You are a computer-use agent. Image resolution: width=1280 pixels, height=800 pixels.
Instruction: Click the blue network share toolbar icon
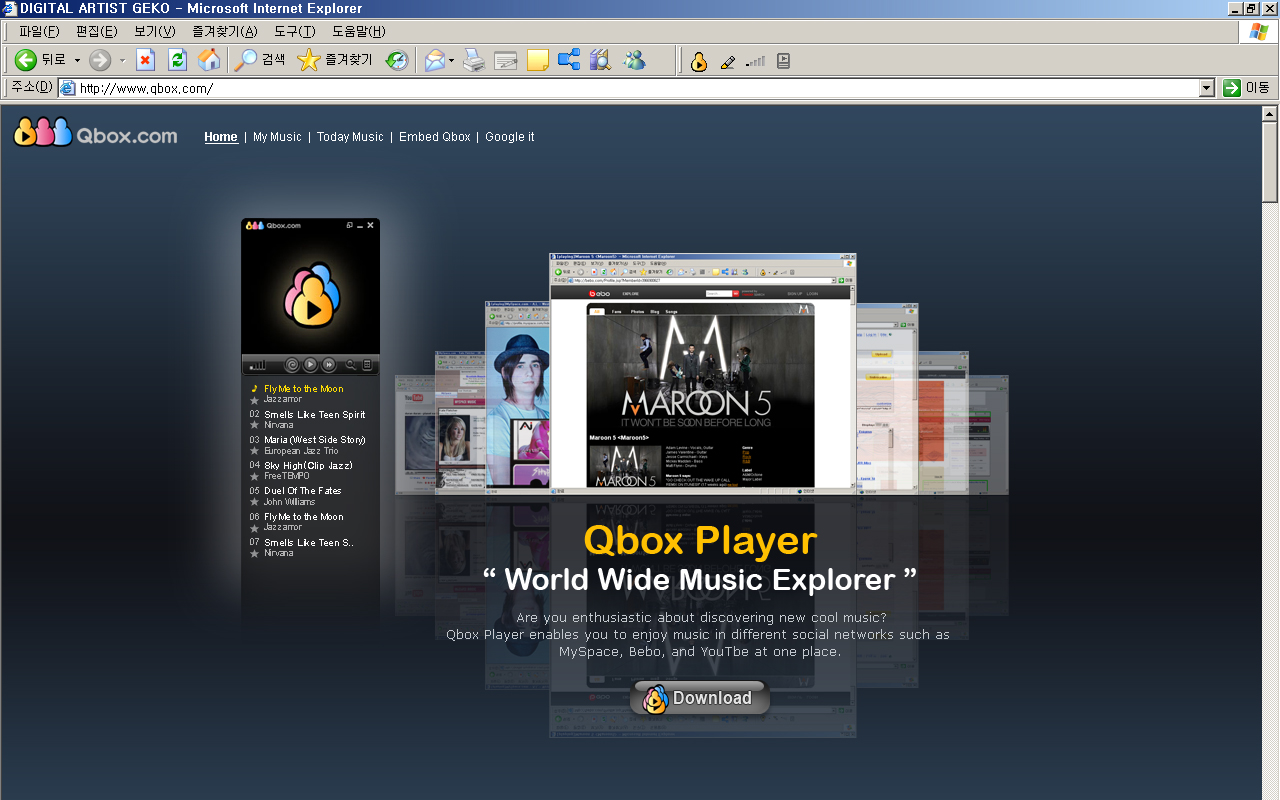(x=569, y=60)
